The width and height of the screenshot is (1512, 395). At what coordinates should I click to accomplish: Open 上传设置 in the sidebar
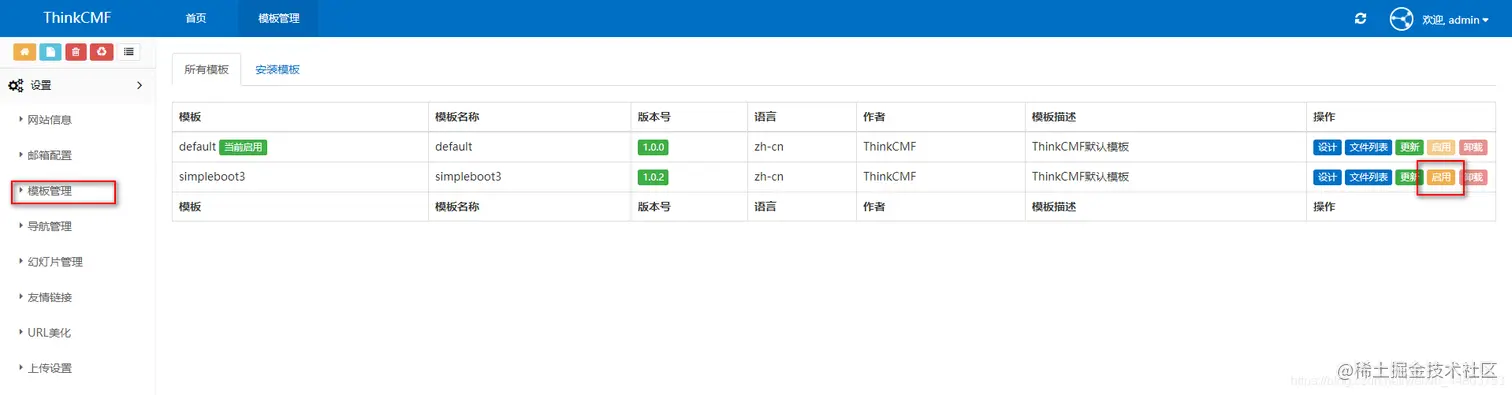tap(49, 368)
